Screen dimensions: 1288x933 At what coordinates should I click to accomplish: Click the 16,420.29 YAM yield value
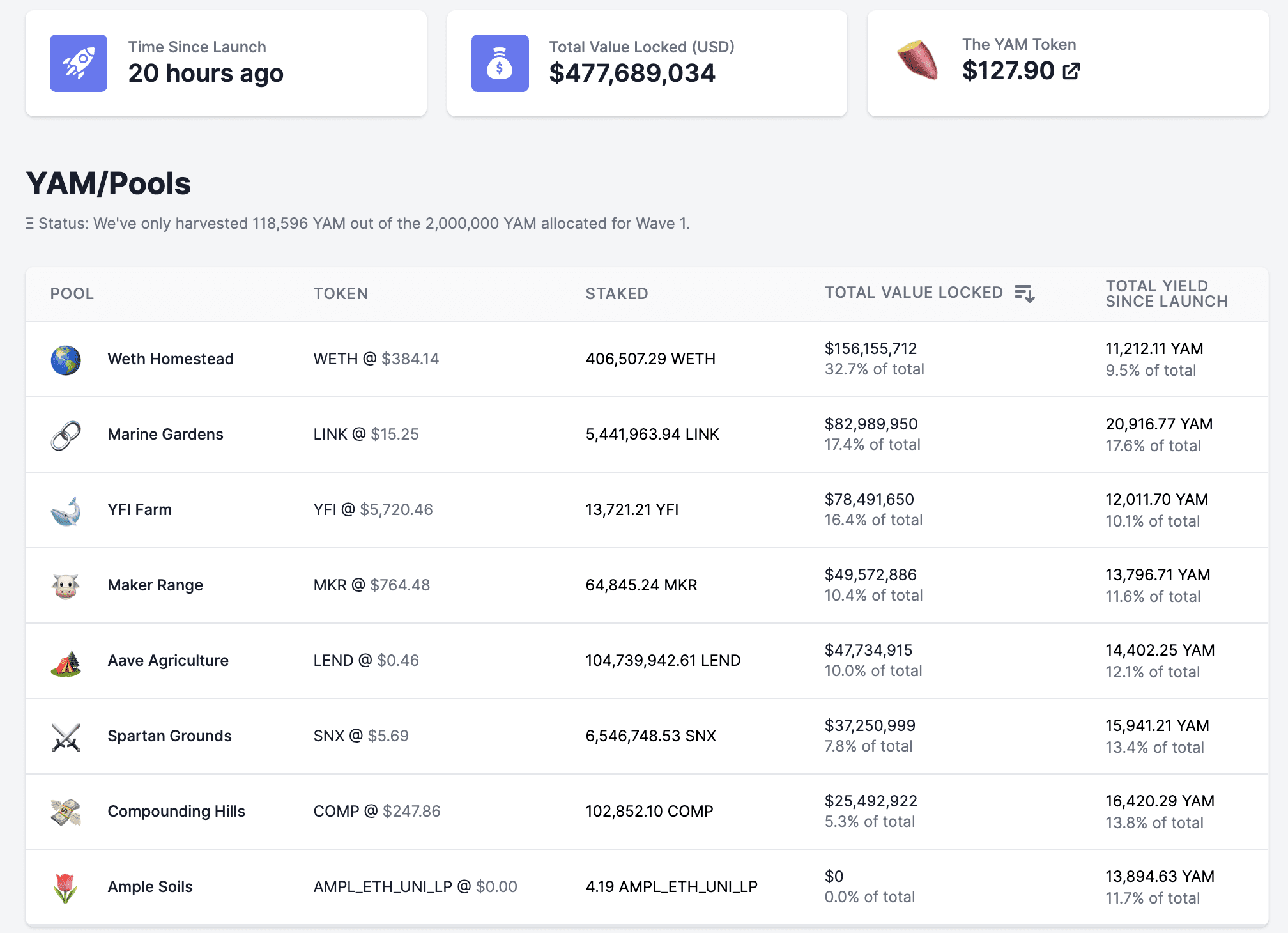tap(1160, 801)
